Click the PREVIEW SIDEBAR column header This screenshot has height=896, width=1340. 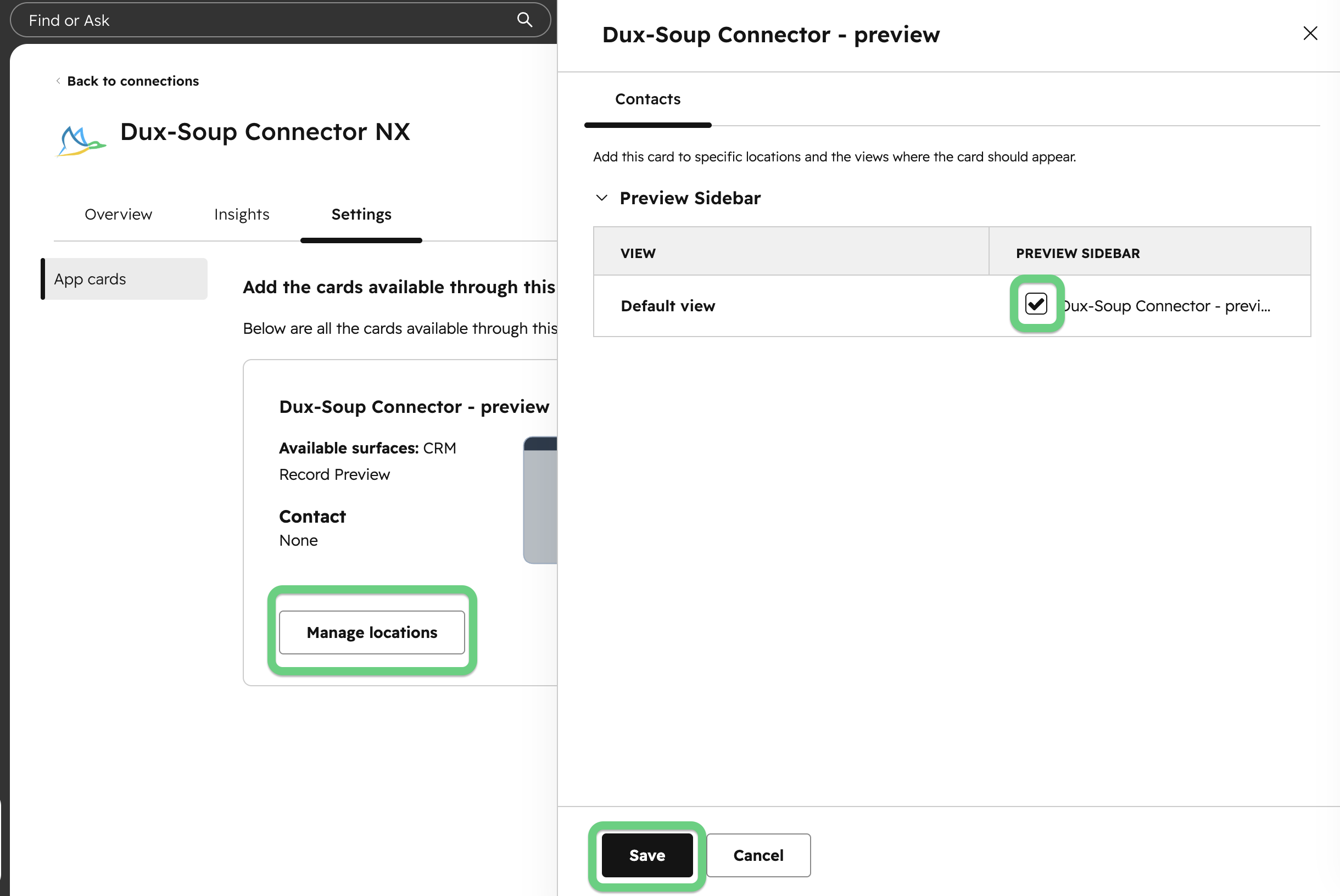tap(1077, 253)
